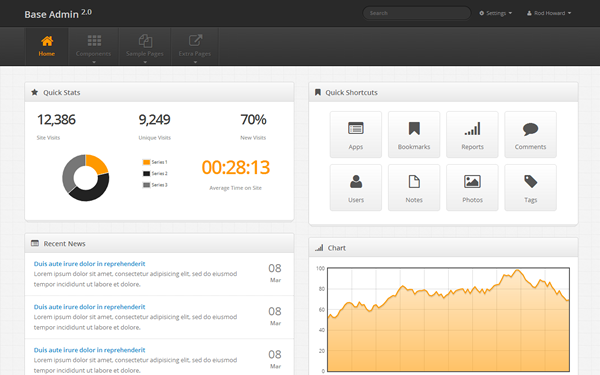The width and height of the screenshot is (600, 375).
Task: Click the Chart panel title
Action: click(337, 248)
